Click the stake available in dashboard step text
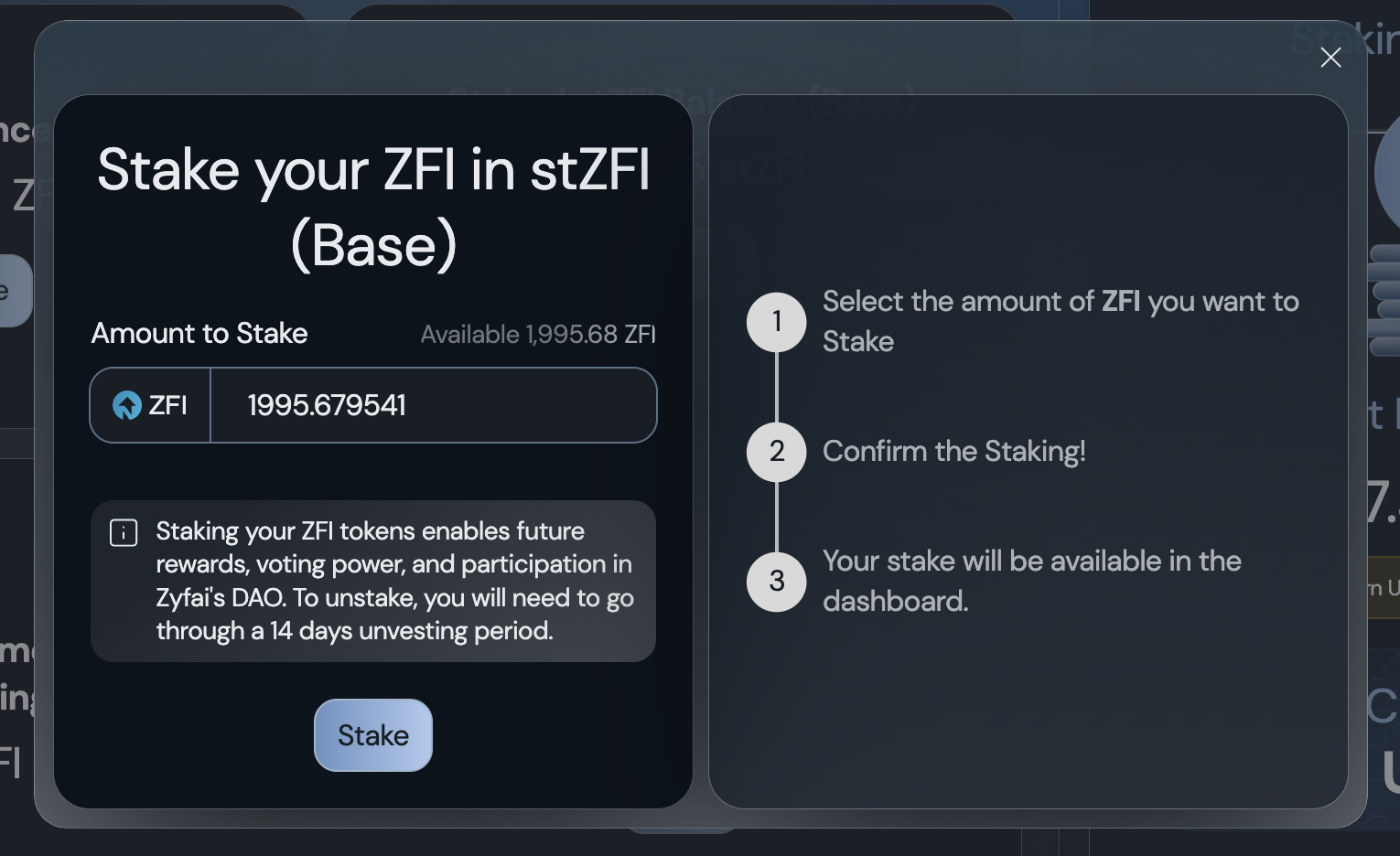Screen dimensions: 1400x856 click(x=1031, y=581)
